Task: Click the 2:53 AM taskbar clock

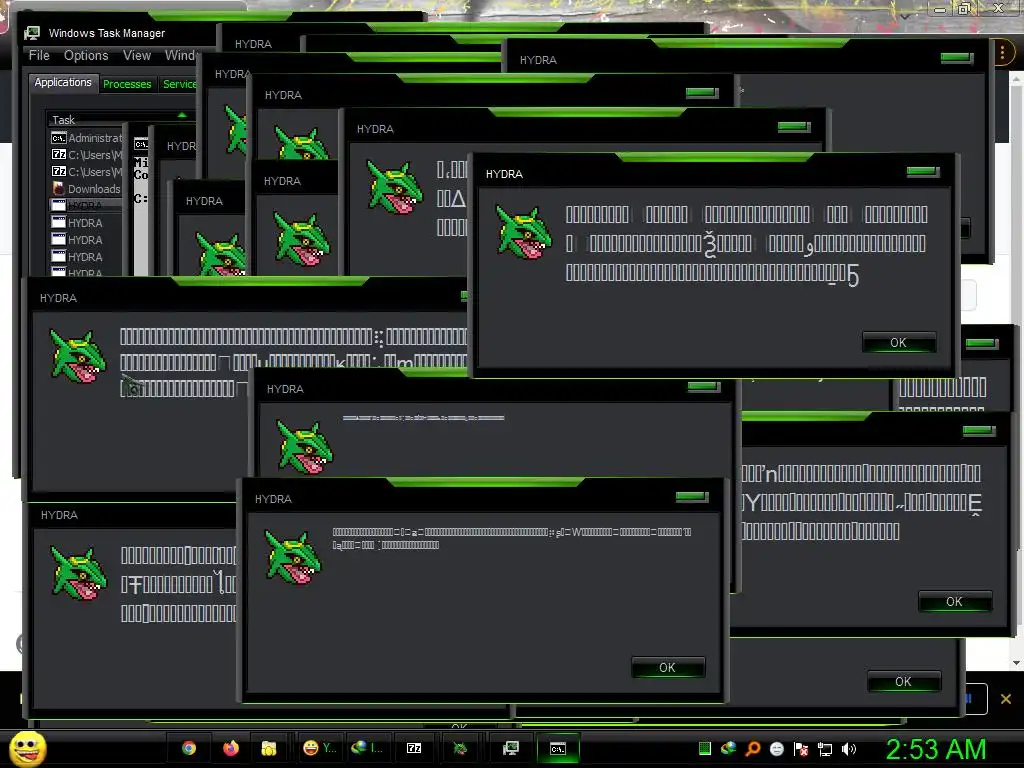Action: click(x=936, y=749)
